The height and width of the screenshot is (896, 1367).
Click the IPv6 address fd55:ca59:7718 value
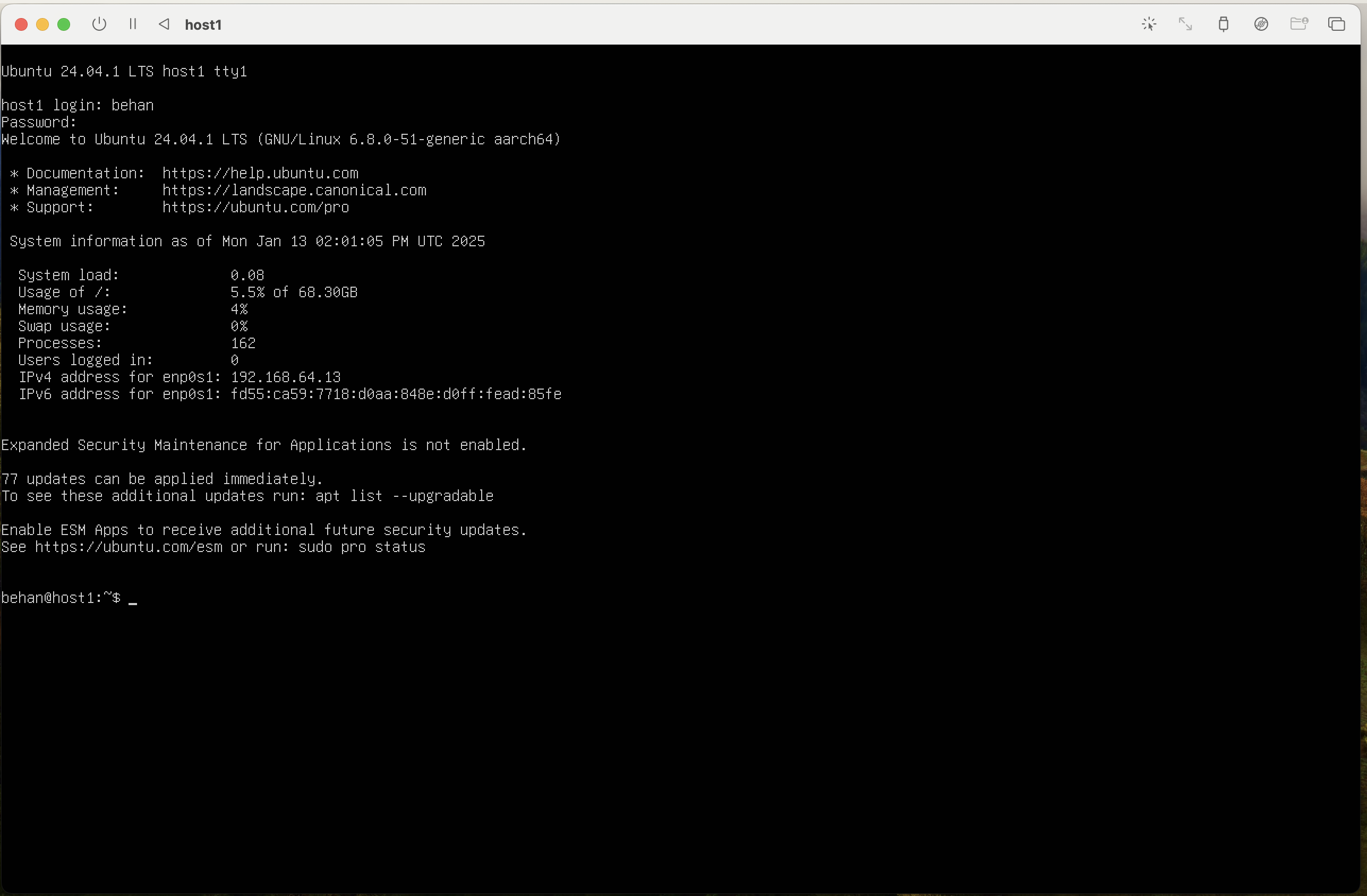coord(396,394)
